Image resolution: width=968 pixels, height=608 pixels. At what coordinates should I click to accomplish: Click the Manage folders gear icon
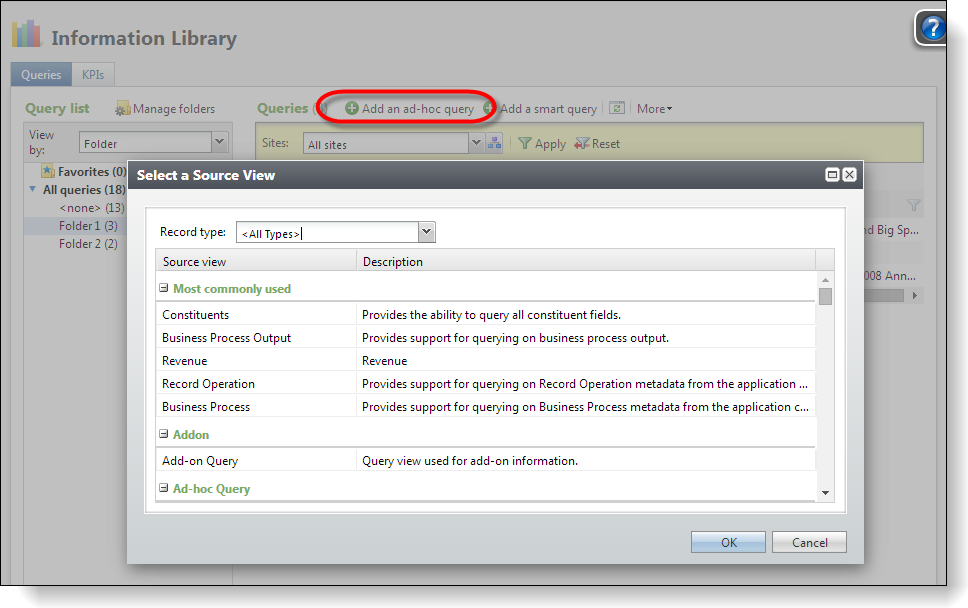tap(123, 109)
